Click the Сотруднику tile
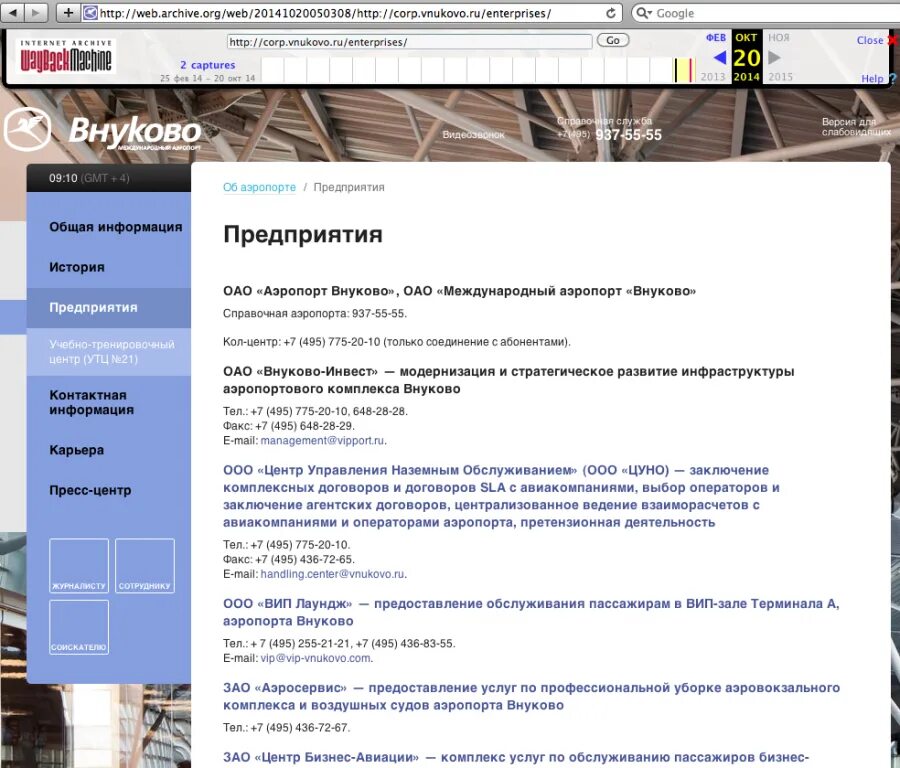 coord(145,565)
